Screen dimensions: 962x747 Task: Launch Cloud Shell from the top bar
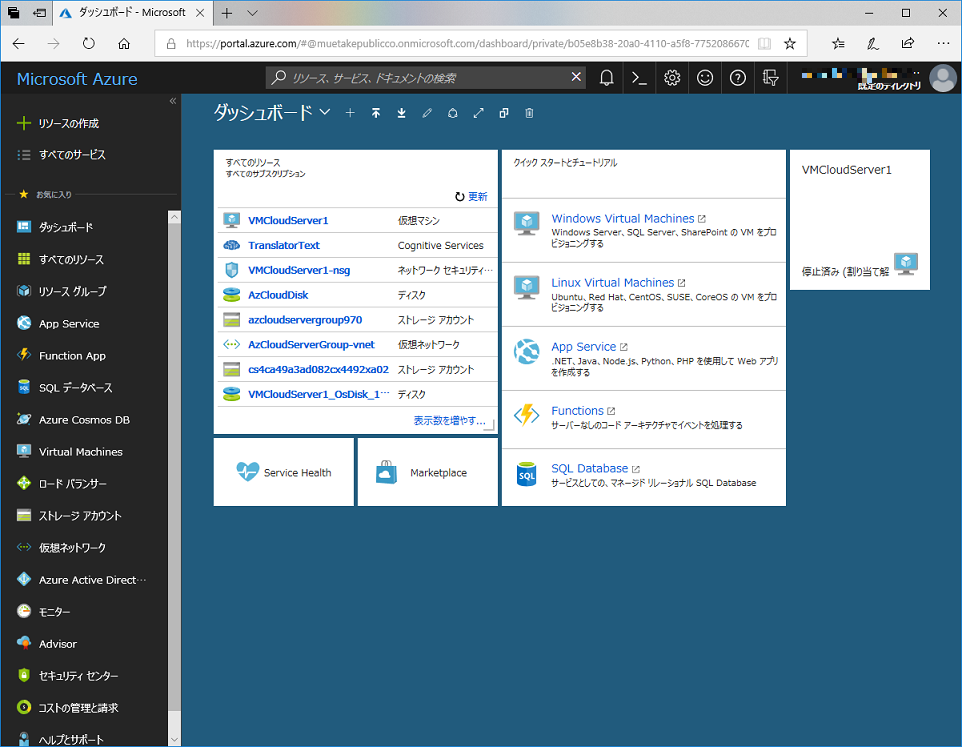click(639, 78)
